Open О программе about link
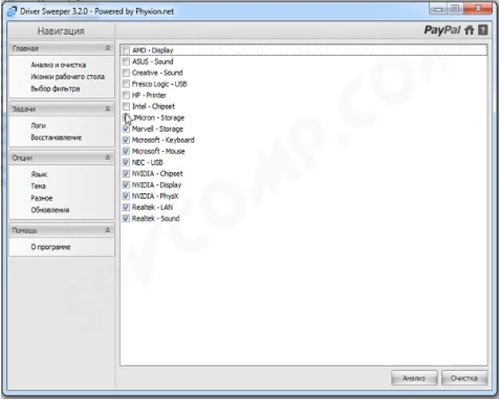This screenshot has width=500, height=400. point(51,247)
